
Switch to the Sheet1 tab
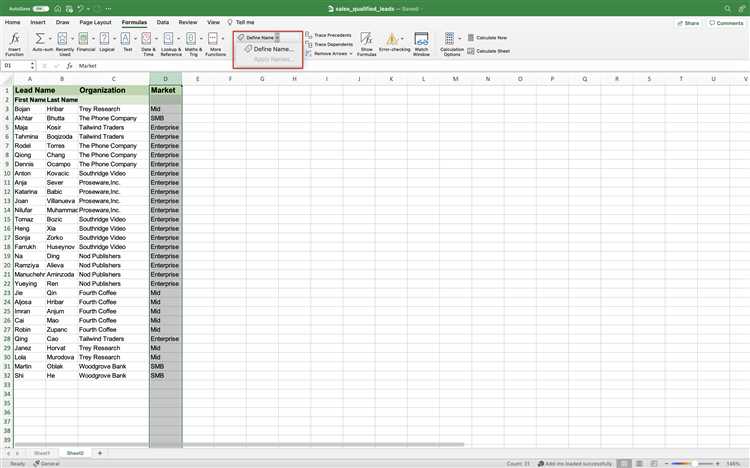tap(42, 453)
